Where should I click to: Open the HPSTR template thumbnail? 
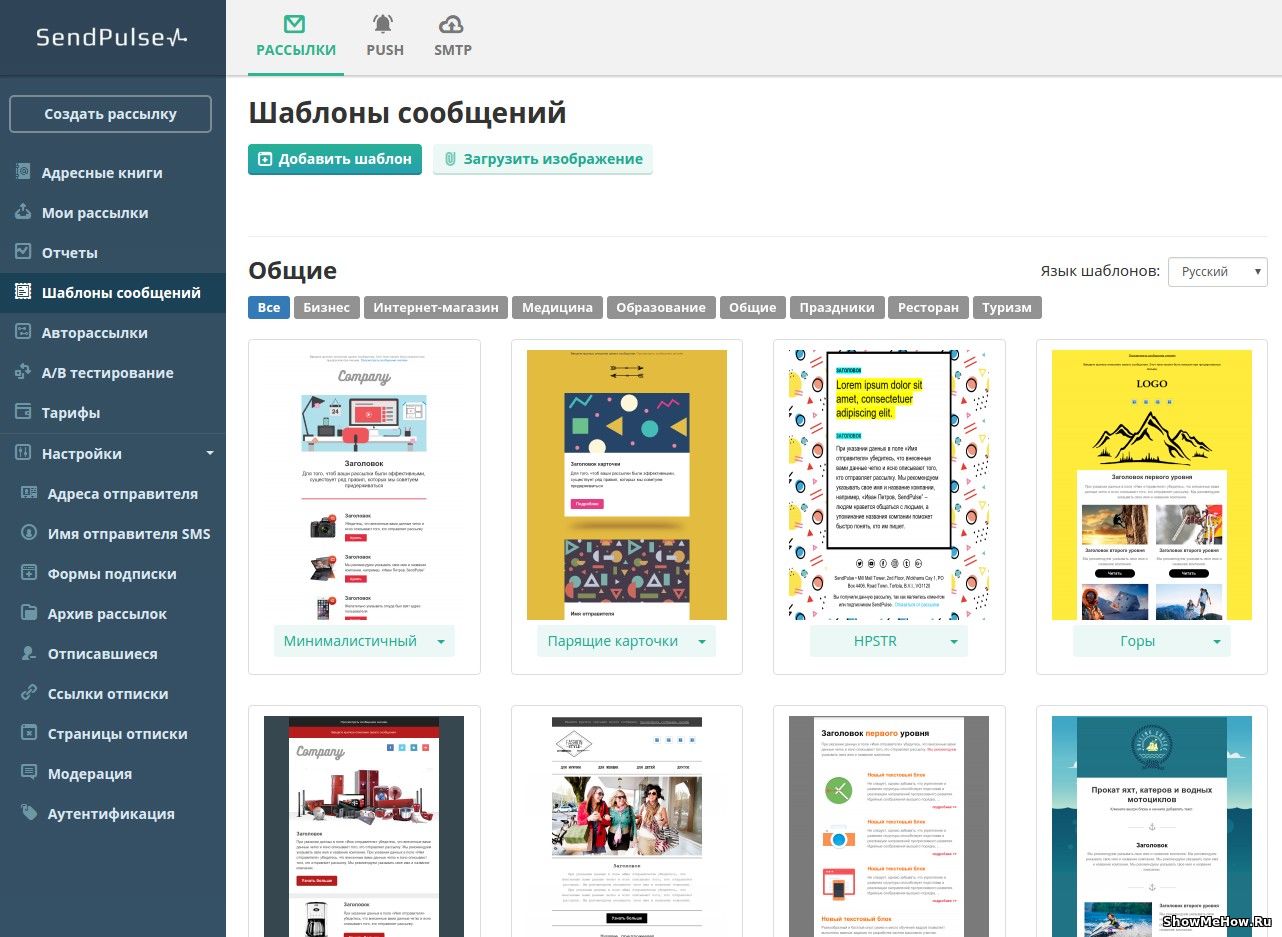click(889, 485)
